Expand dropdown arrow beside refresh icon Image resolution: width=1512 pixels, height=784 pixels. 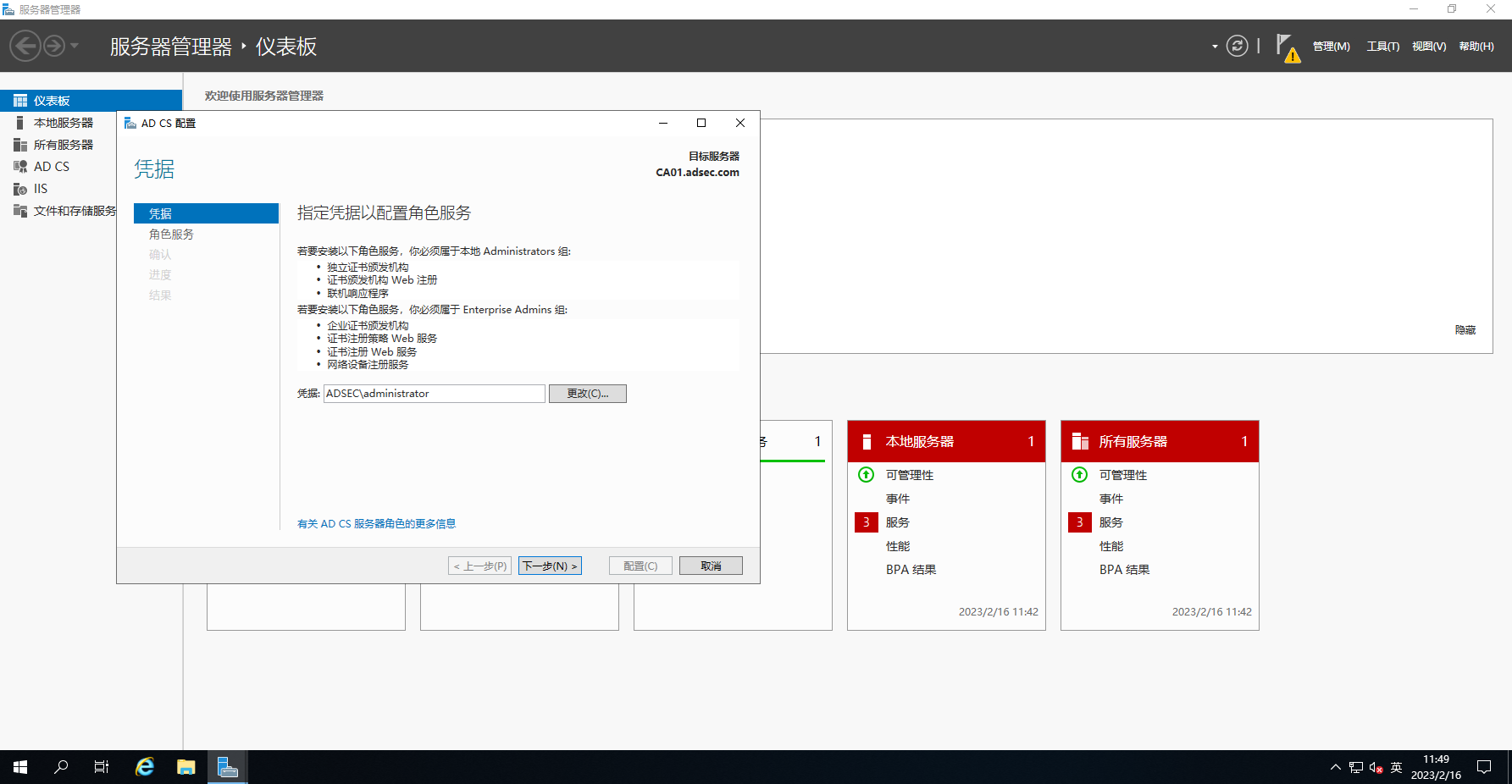(x=1215, y=47)
